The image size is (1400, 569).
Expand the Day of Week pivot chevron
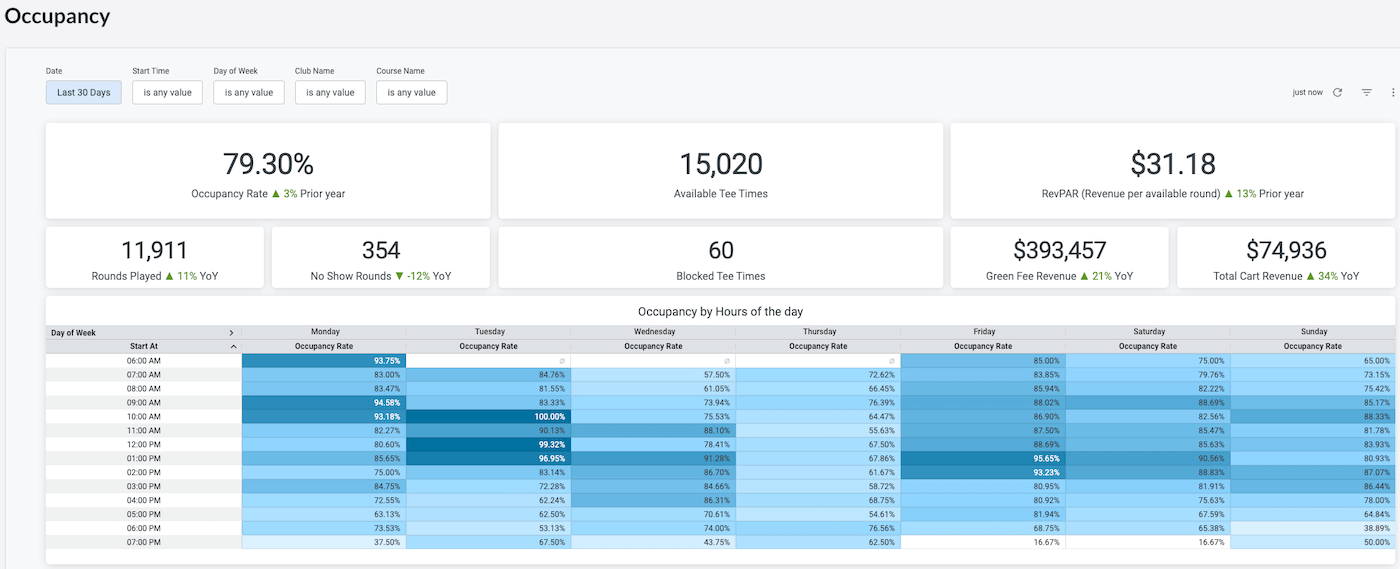(x=232, y=332)
